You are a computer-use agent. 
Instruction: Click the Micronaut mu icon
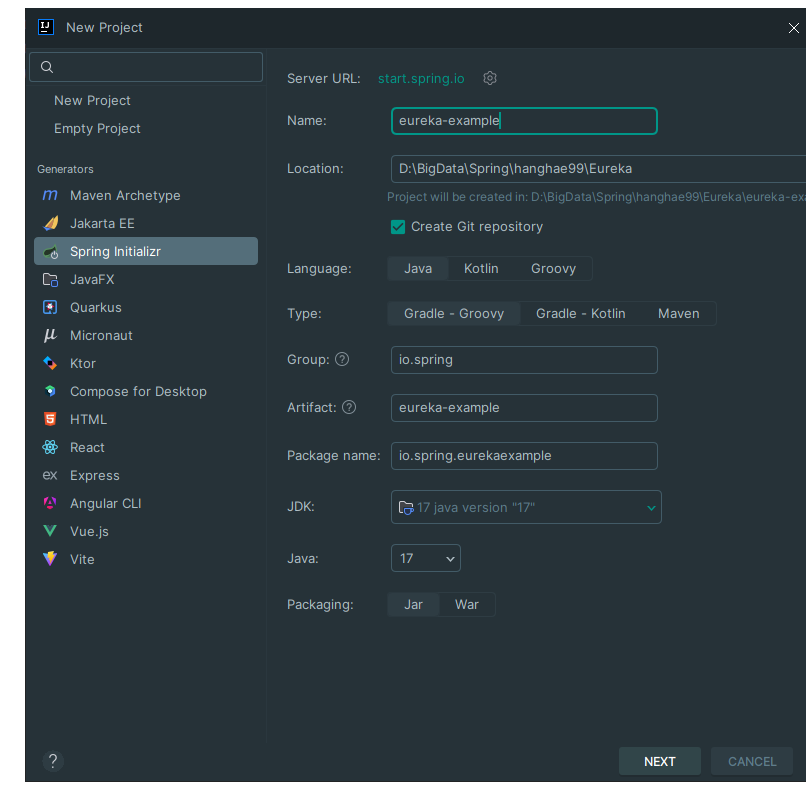click(x=50, y=335)
